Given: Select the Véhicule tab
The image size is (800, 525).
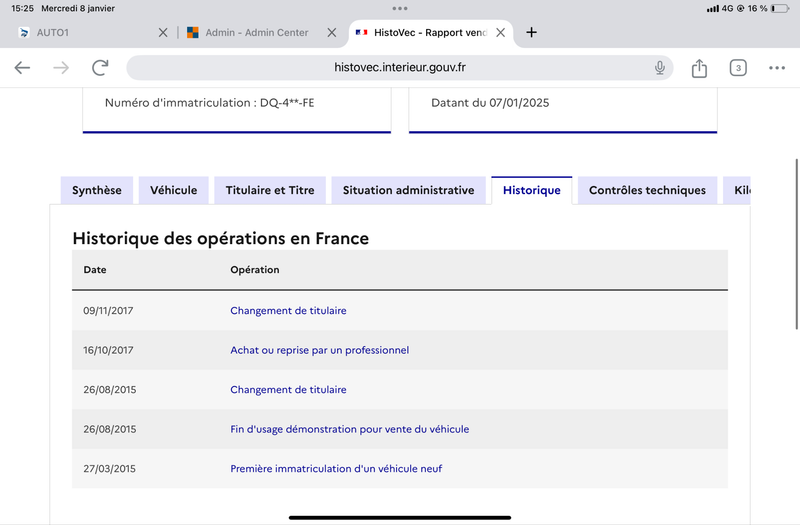Looking at the screenshot, I should tap(173, 190).
